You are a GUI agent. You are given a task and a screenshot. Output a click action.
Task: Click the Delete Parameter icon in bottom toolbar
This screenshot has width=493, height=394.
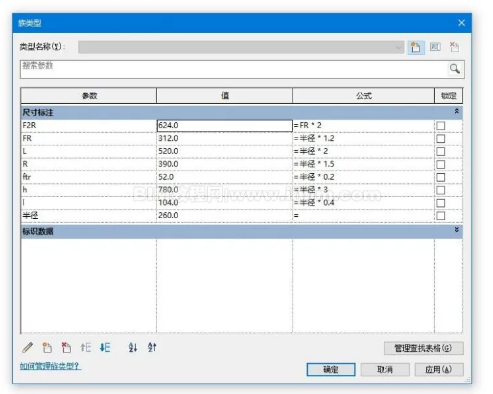[66, 348]
